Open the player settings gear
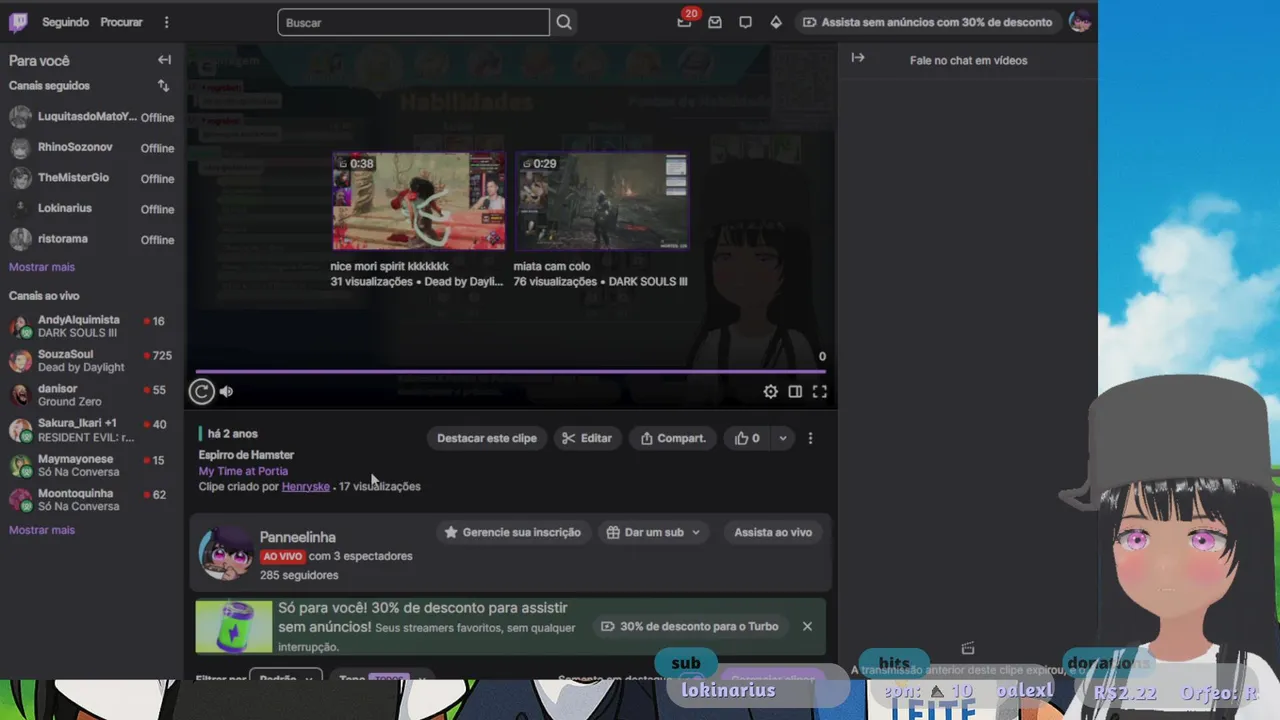Image resolution: width=1280 pixels, height=720 pixels. point(771,392)
